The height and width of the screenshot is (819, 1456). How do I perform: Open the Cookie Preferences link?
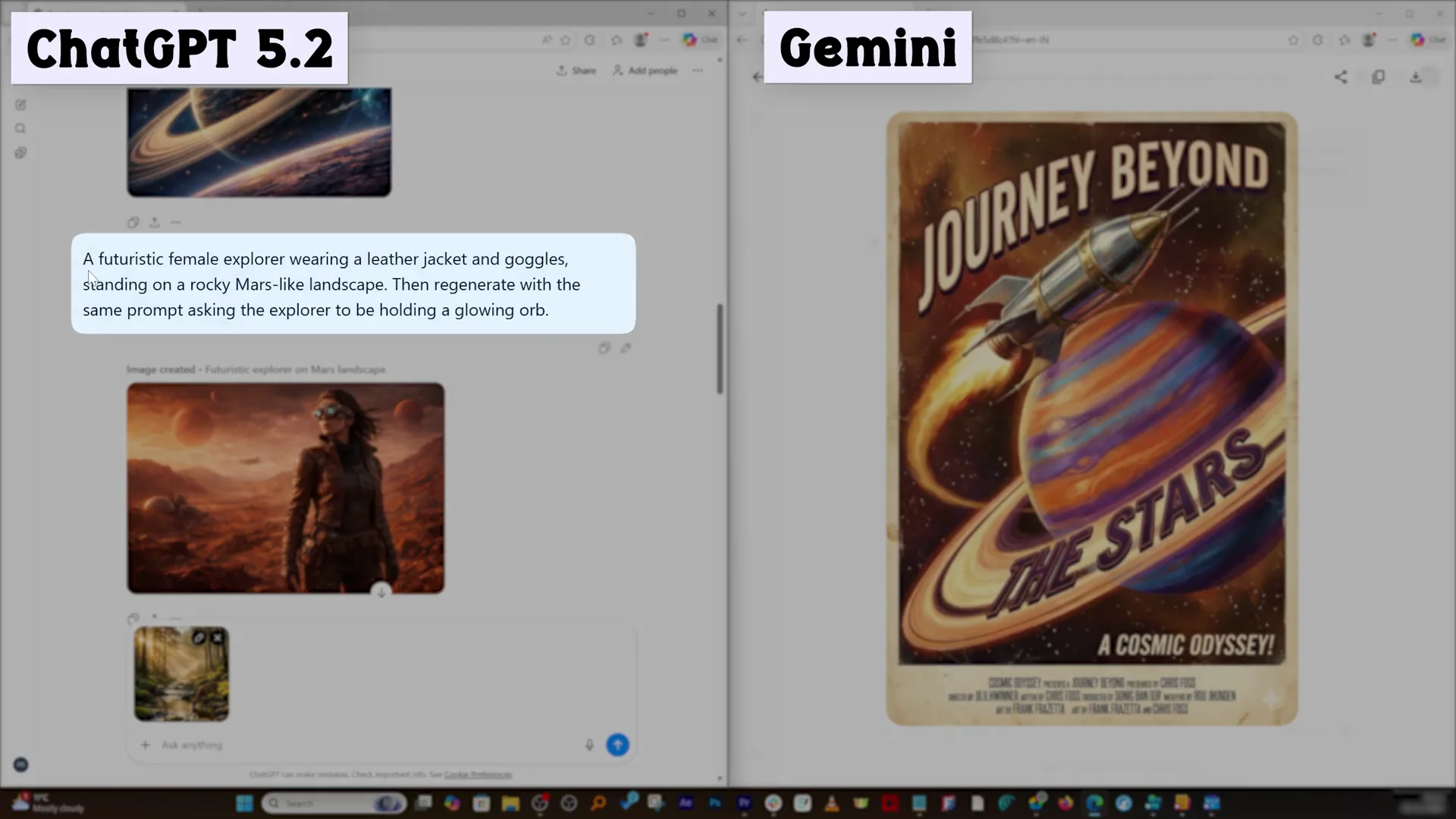point(478,775)
